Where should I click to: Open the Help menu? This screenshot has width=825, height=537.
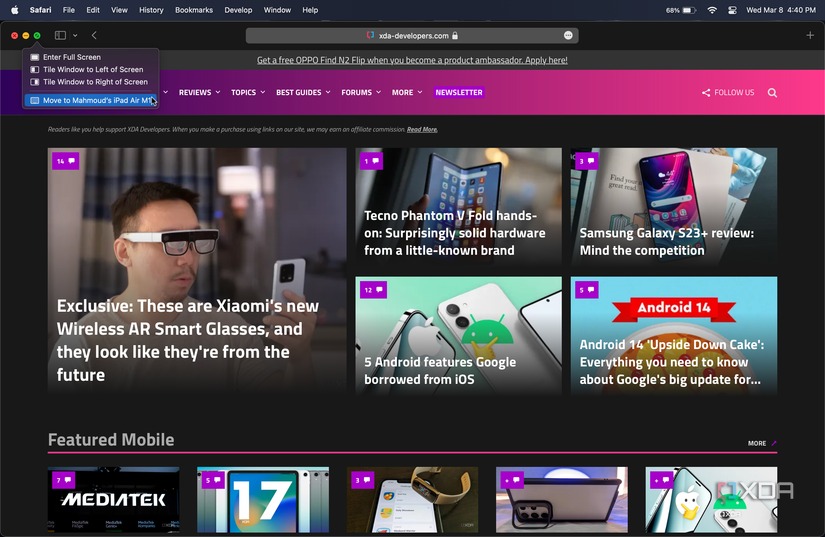tap(310, 10)
